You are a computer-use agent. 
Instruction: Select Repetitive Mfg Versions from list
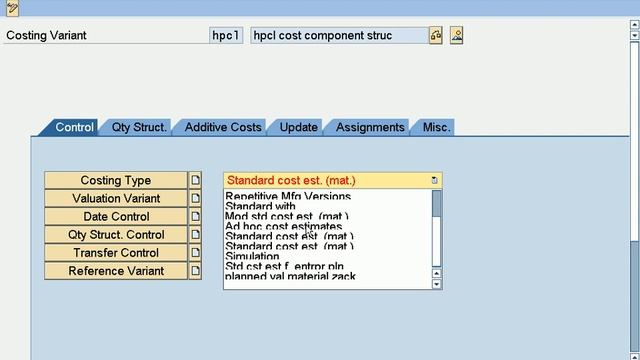(288, 196)
